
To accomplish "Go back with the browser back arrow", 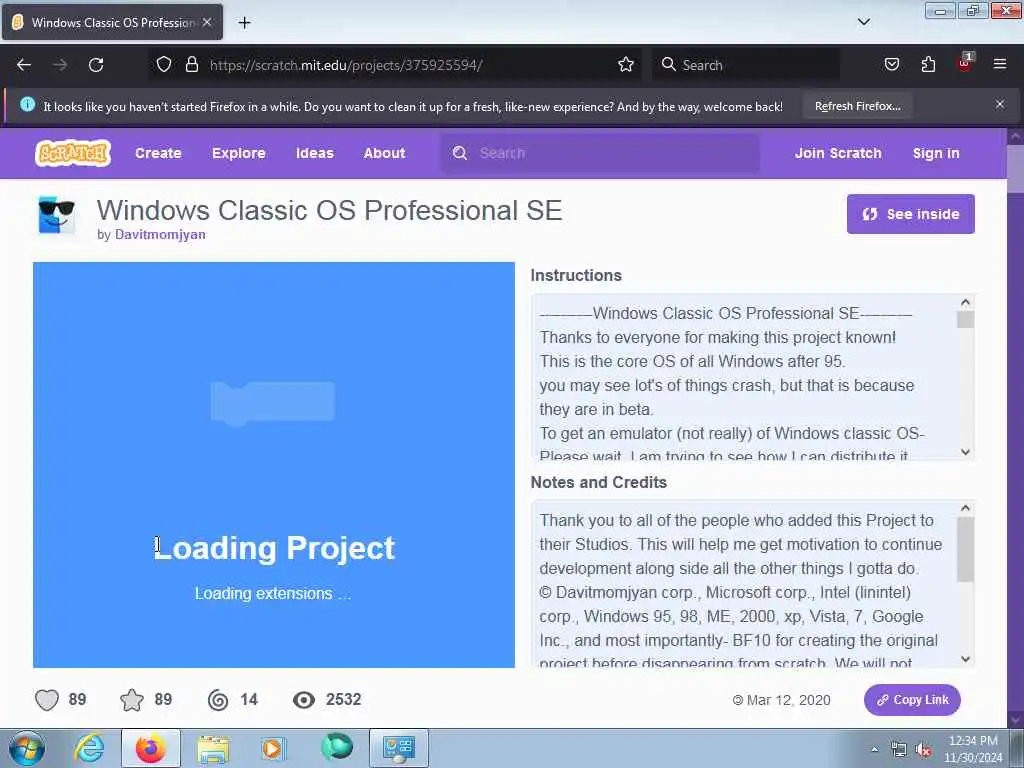I will [24, 65].
